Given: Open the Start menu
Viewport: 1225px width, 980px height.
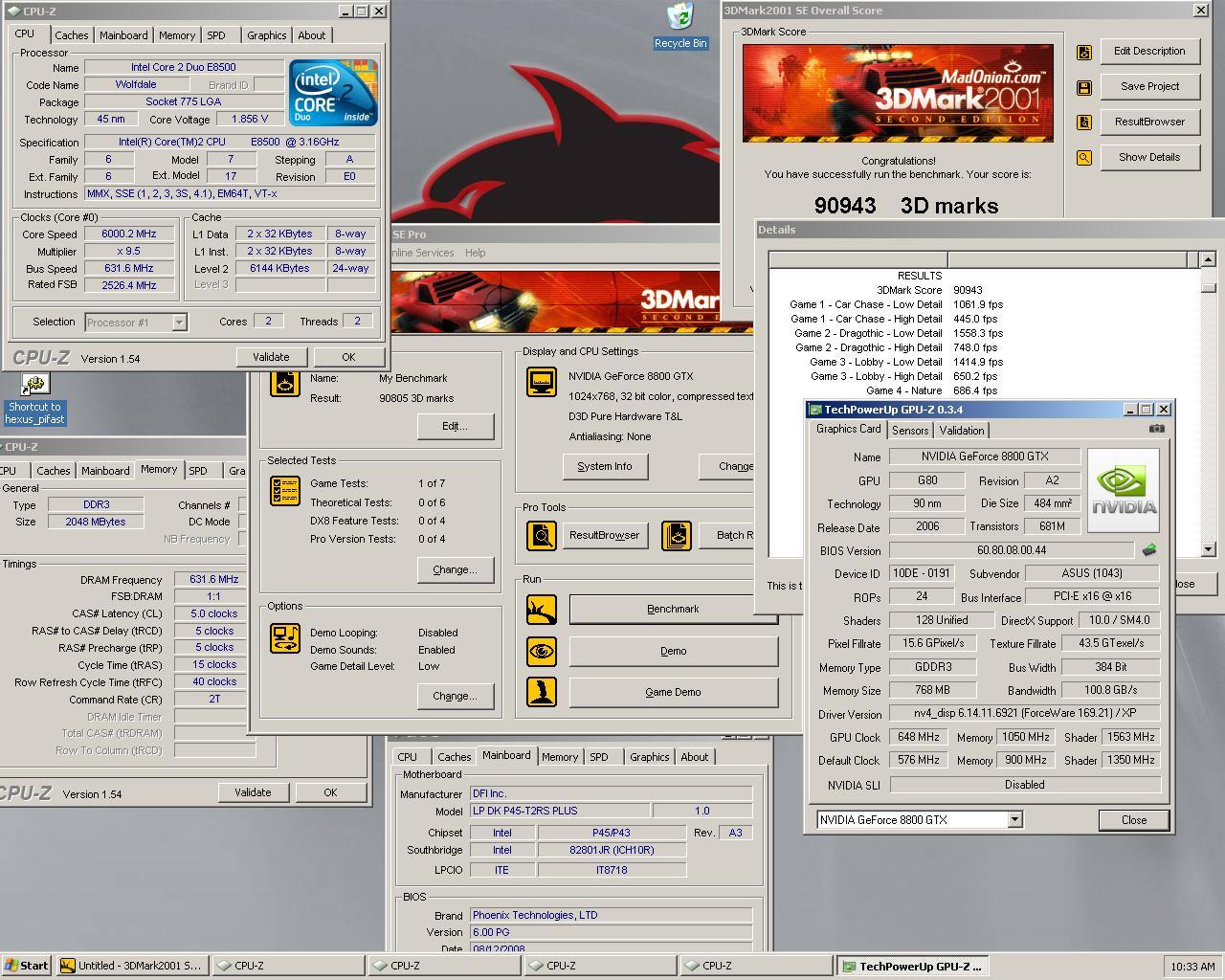Looking at the screenshot, I should pos(27,966).
